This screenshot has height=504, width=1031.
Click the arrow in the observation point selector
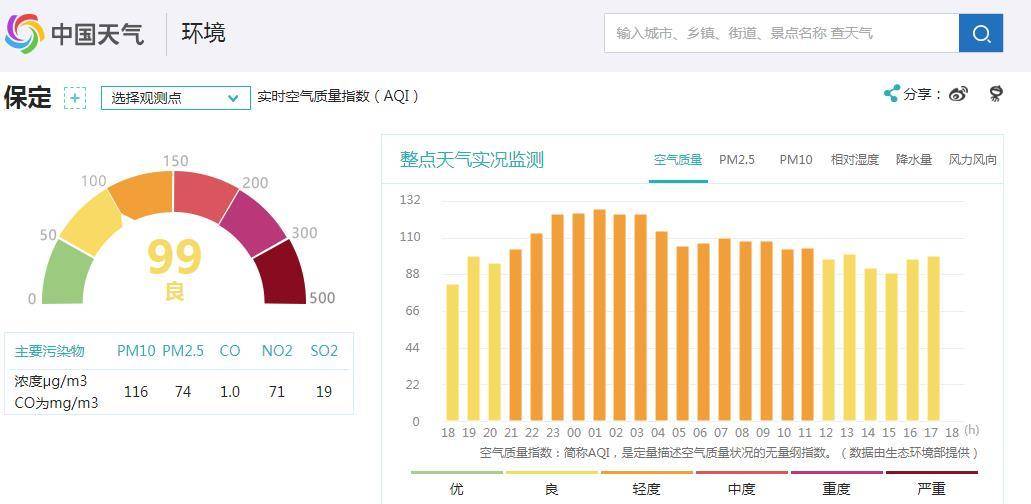[x=233, y=98]
